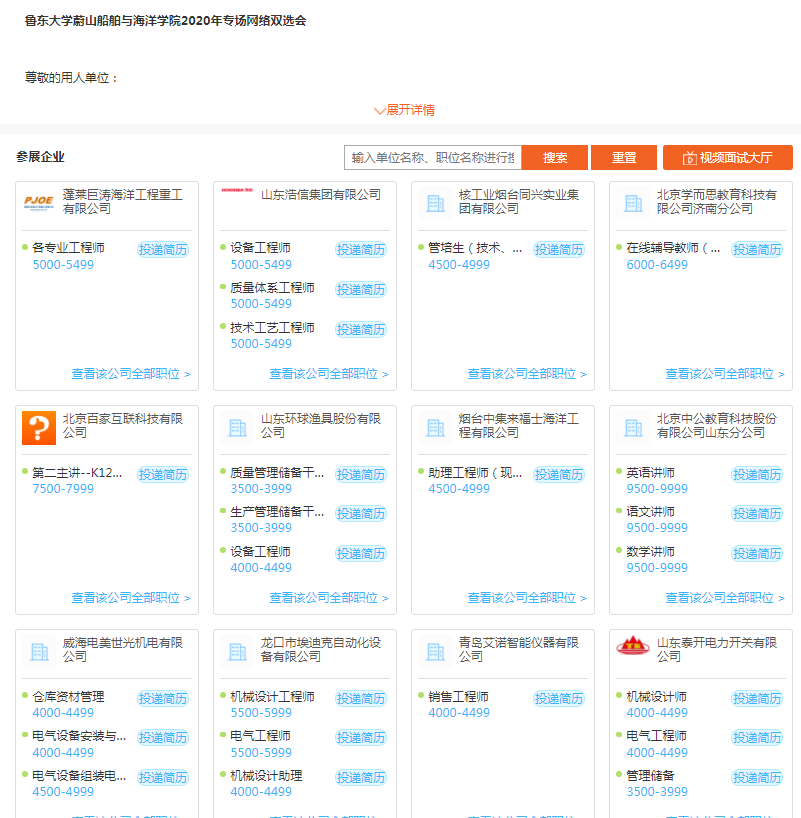
Task: Submit resume for 语文讲师
Action: [757, 514]
